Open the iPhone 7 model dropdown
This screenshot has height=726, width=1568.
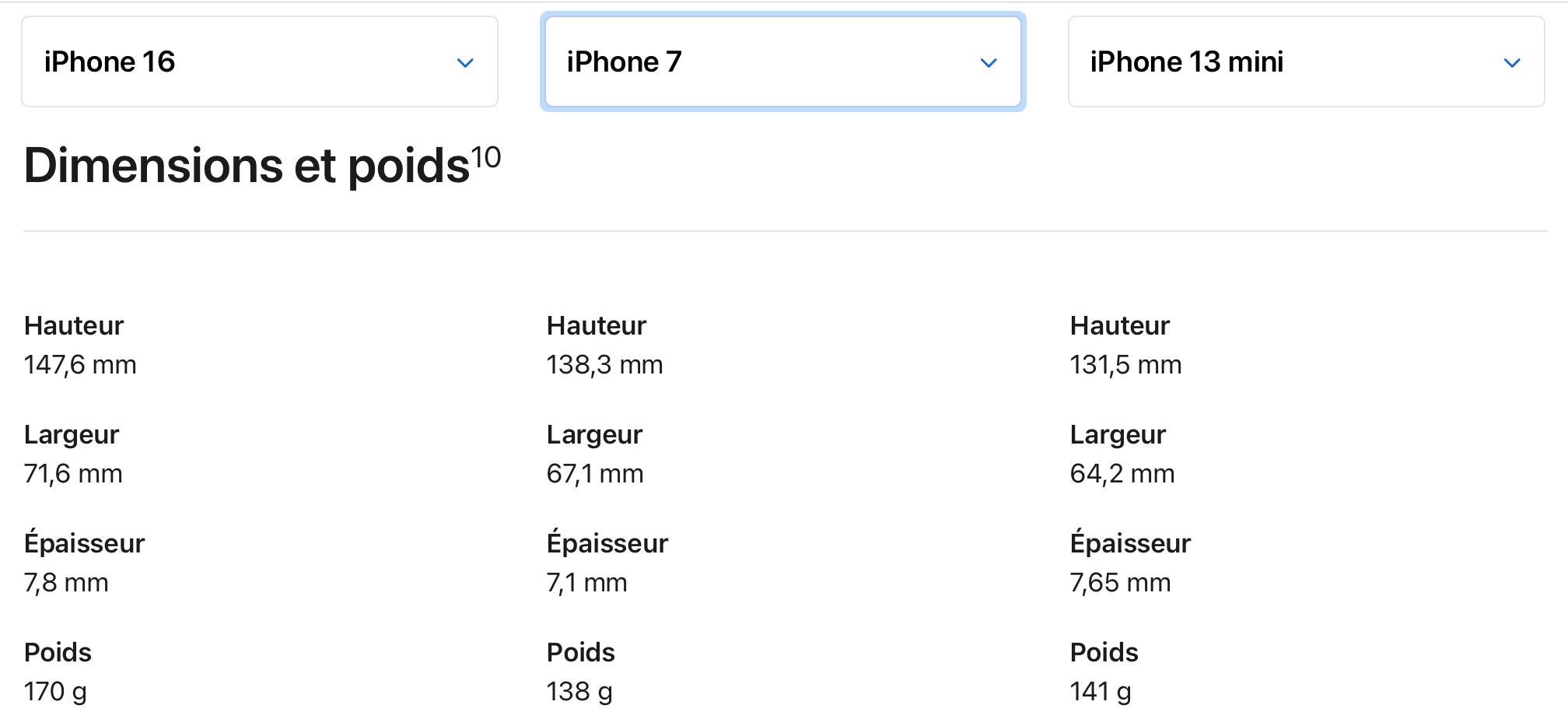point(782,62)
